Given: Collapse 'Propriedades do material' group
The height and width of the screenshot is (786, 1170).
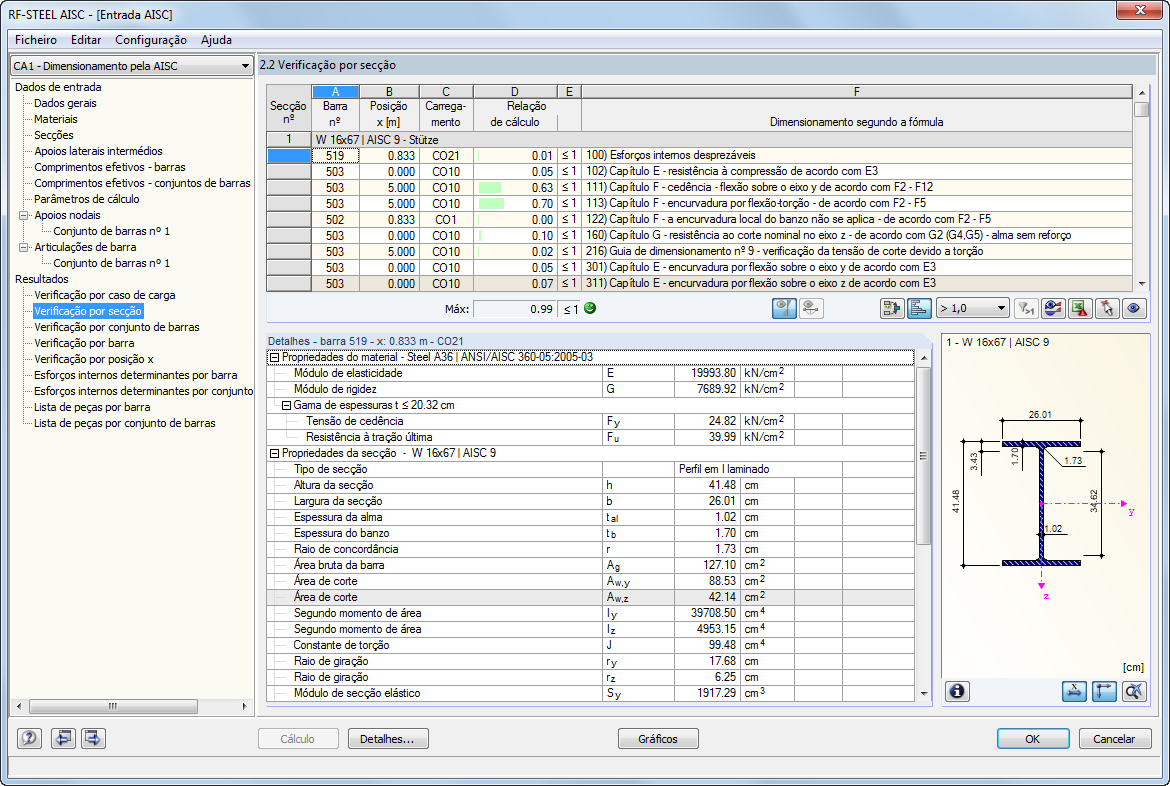Looking at the screenshot, I should (274, 358).
